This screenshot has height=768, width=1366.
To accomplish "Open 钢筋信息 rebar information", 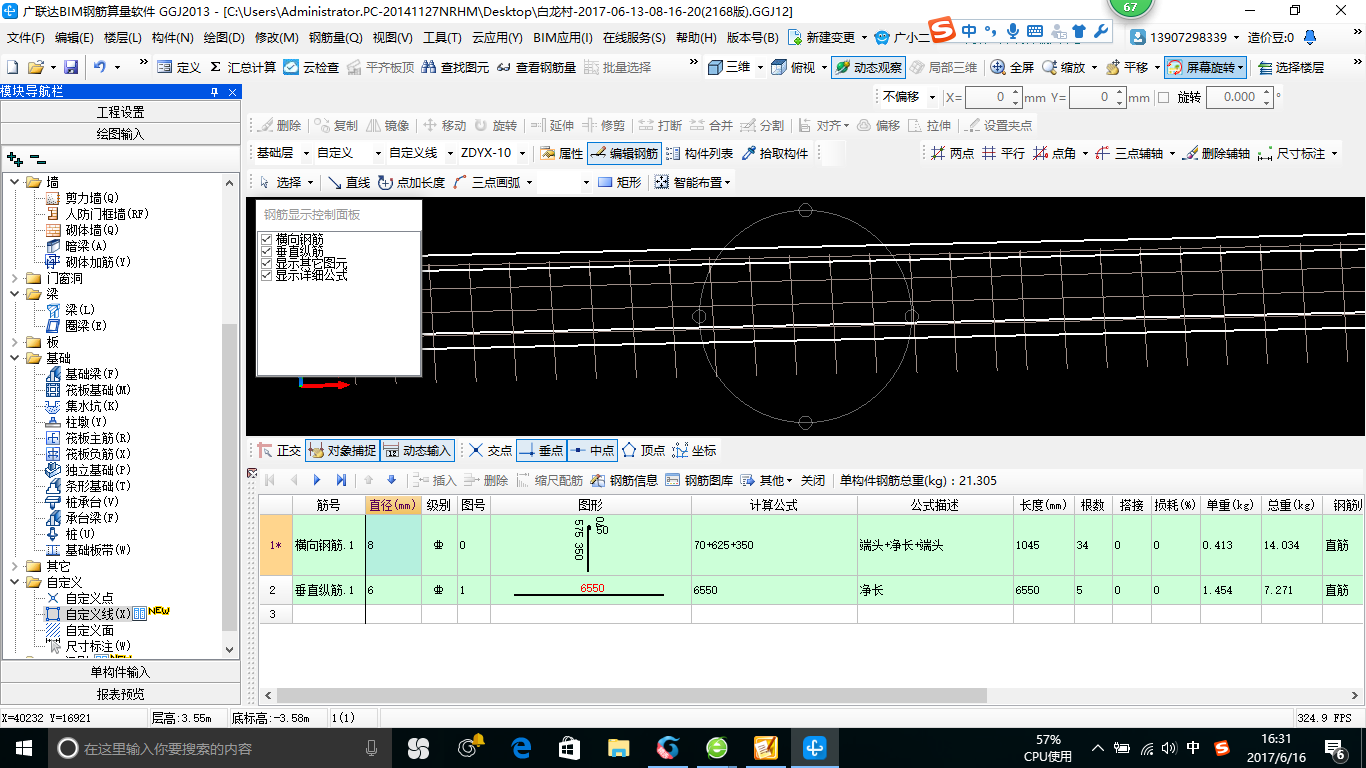I will point(623,480).
